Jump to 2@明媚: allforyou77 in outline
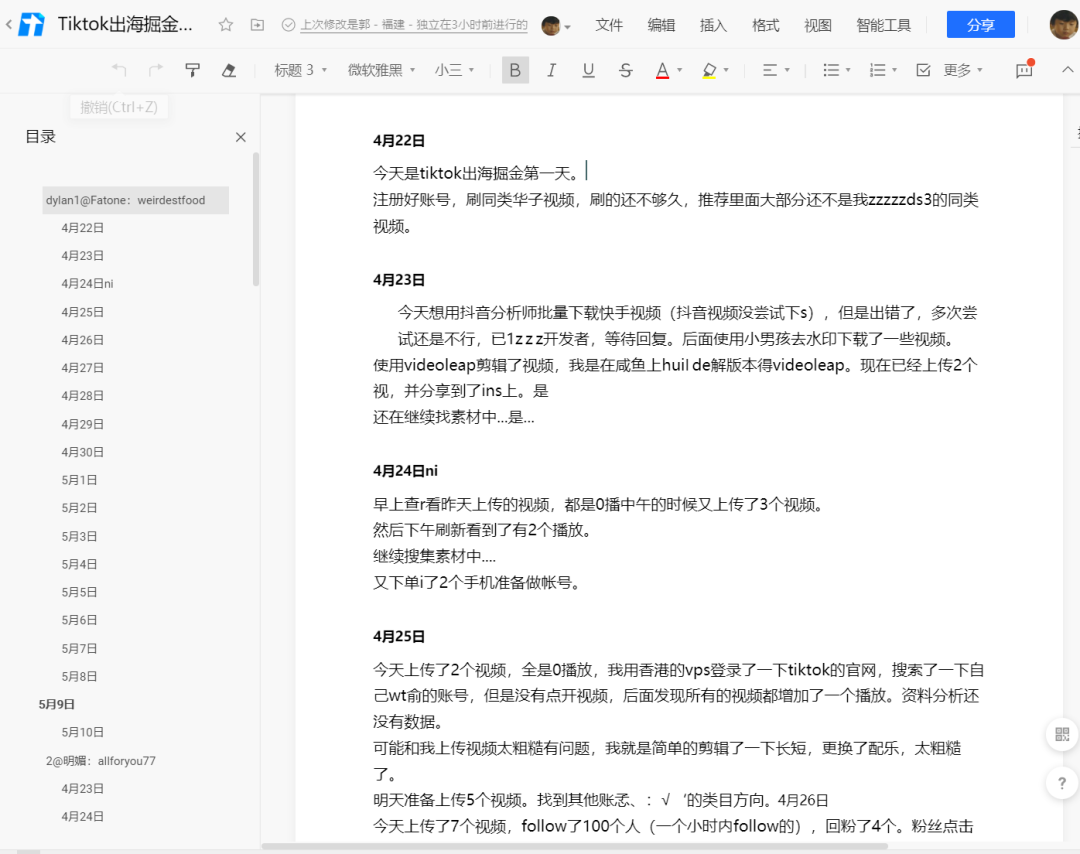Screen dimensions: 1080x854 pos(101,761)
